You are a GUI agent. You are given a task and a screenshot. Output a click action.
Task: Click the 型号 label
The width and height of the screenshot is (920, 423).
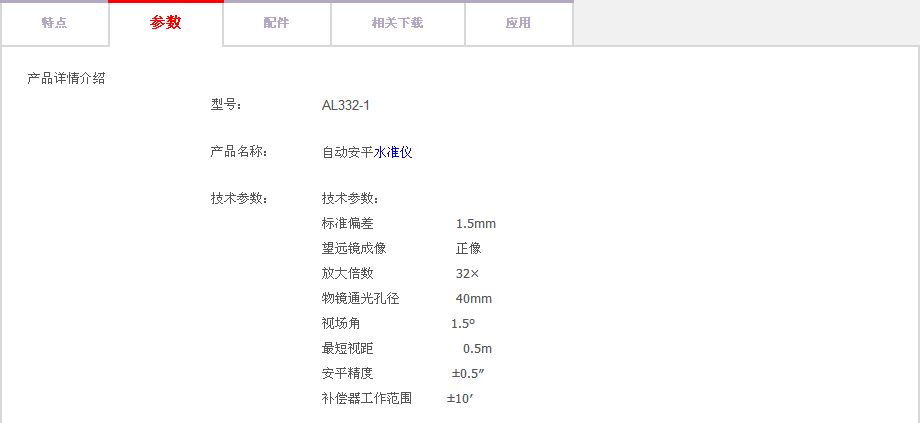pyautogui.click(x=226, y=105)
